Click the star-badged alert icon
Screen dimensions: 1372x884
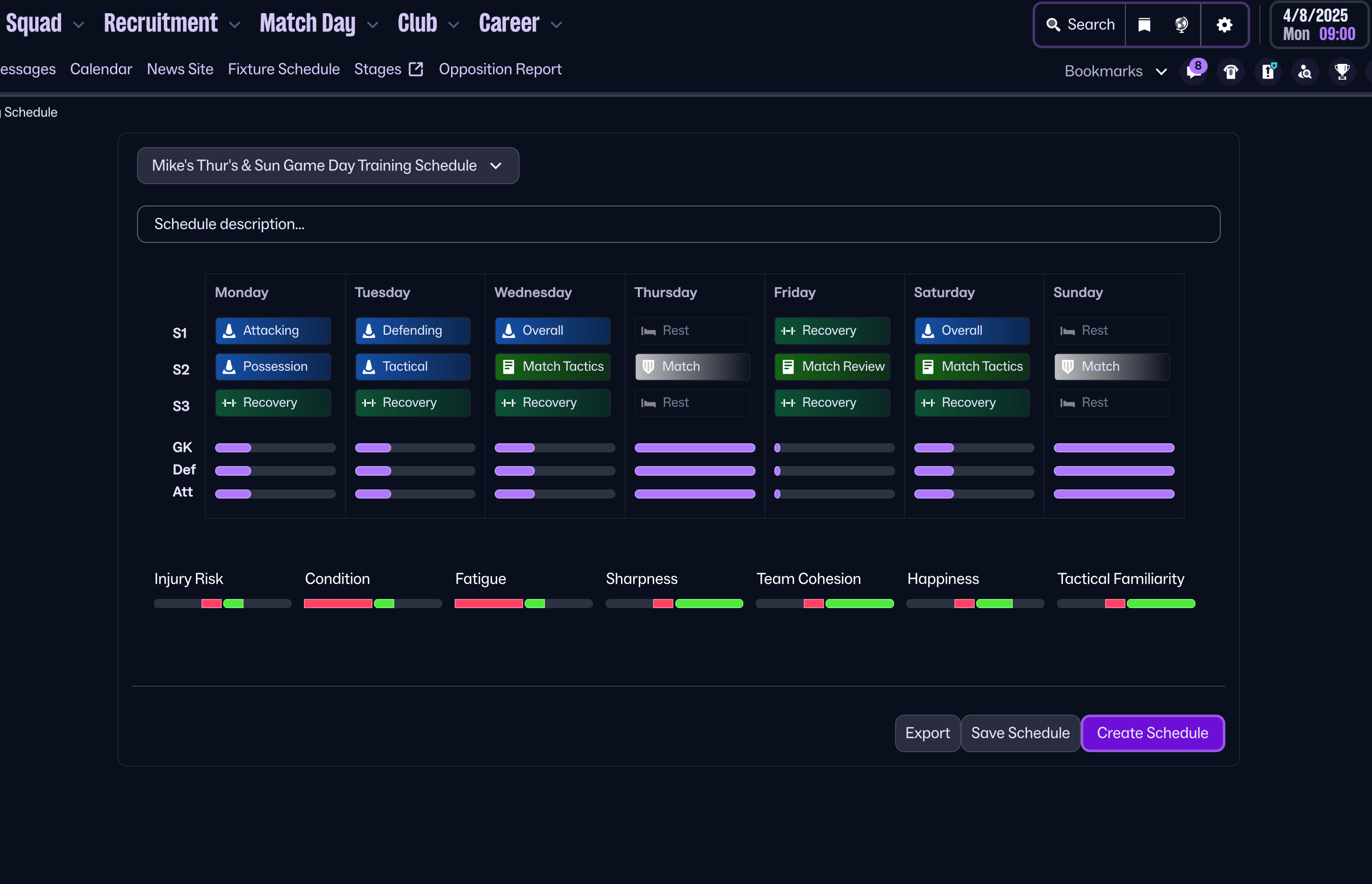[x=1268, y=72]
